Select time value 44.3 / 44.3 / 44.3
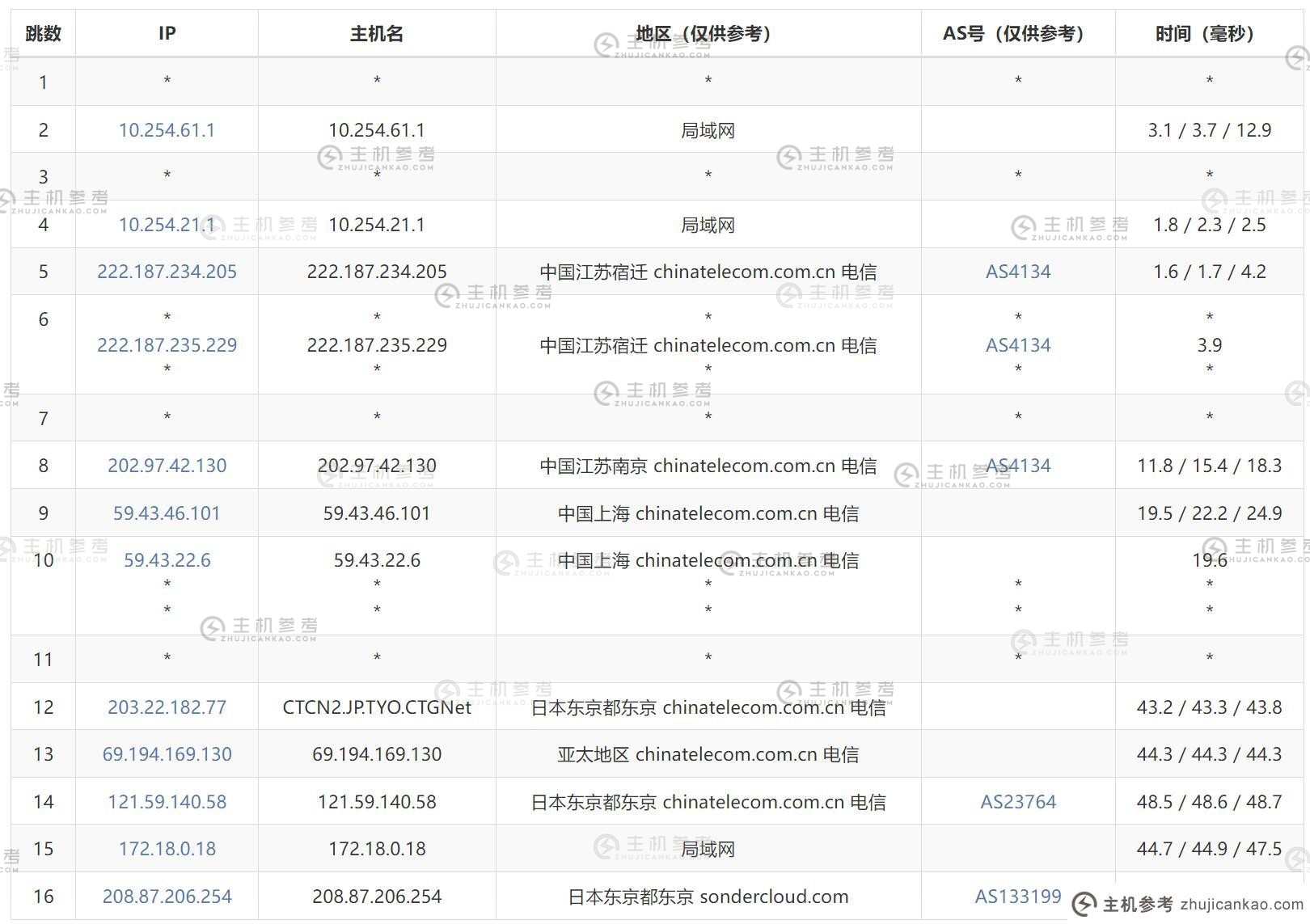This screenshot has width=1310, height=924. (1210, 754)
